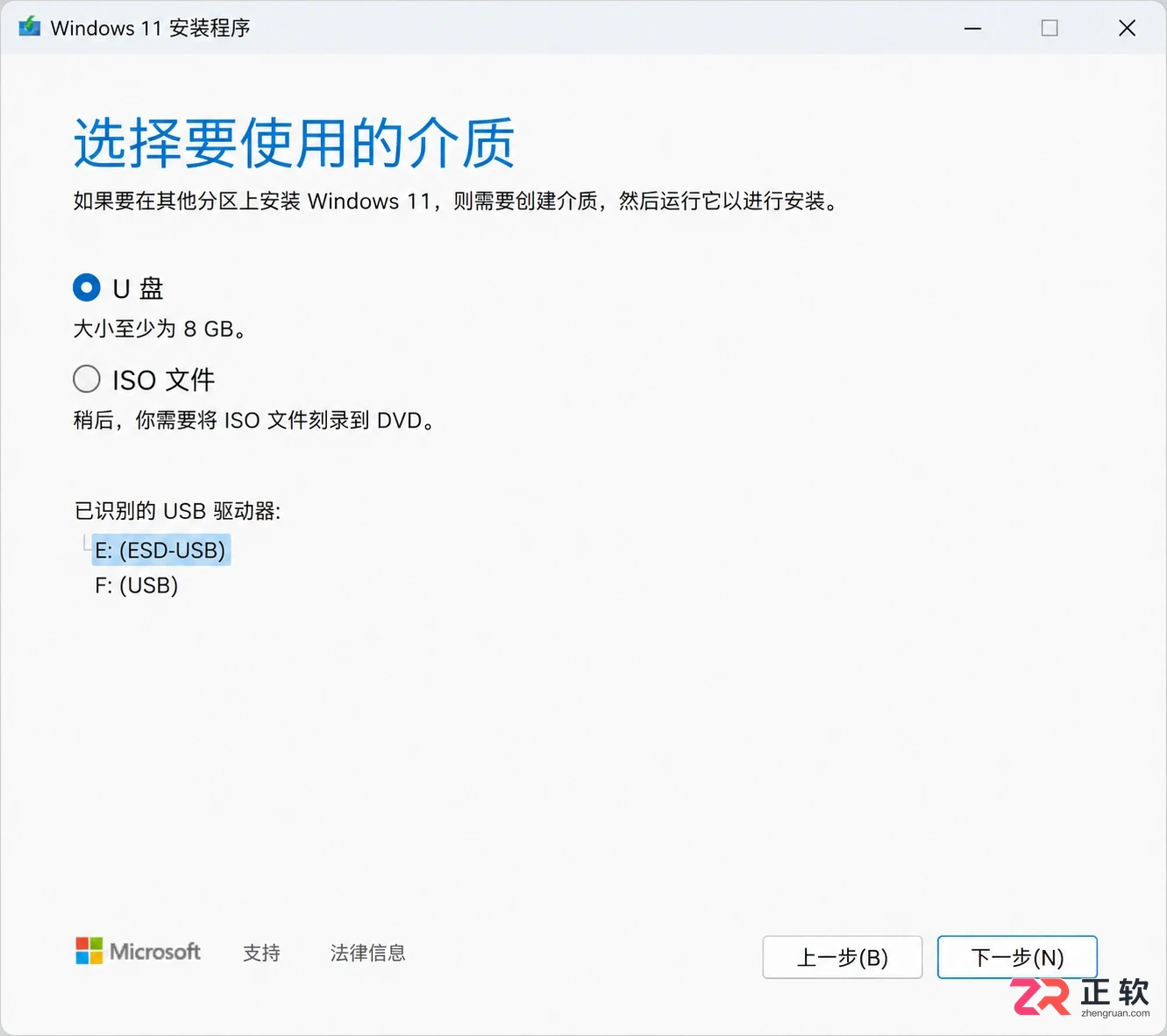This screenshot has width=1167, height=1036.
Task: Click 上一步(B) button
Action: (843, 957)
